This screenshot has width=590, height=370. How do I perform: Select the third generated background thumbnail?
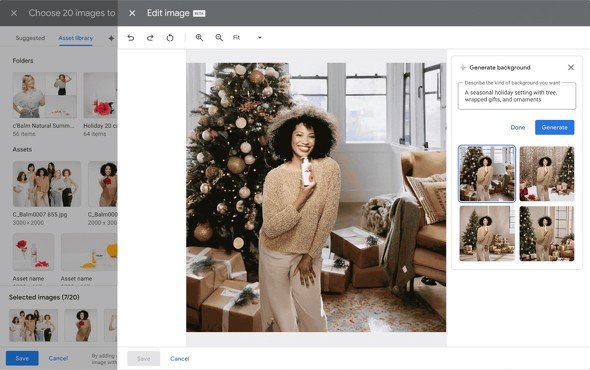tap(487, 233)
